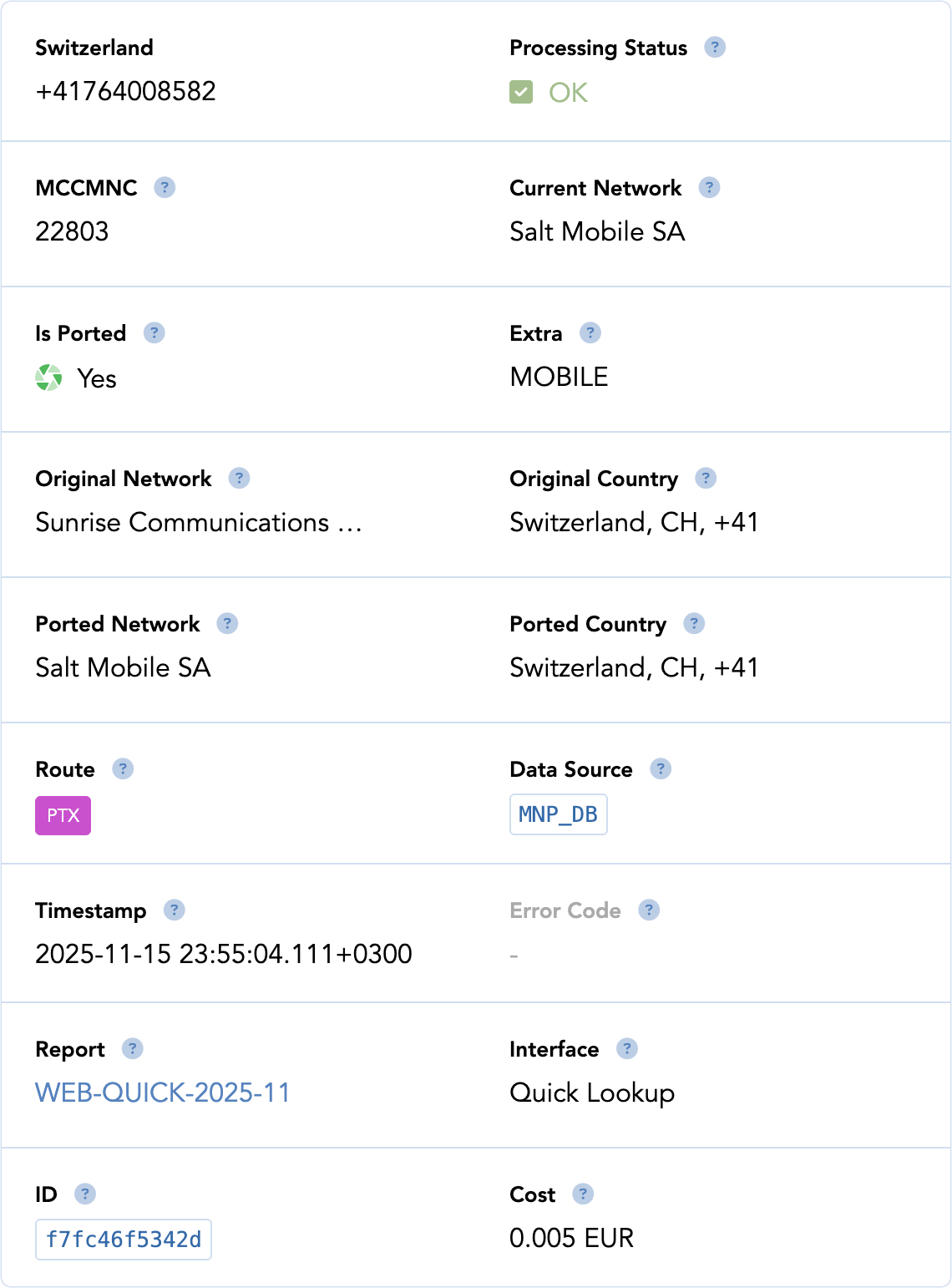Open help for Processing Status
The width and height of the screenshot is (952, 1288).
click(714, 48)
